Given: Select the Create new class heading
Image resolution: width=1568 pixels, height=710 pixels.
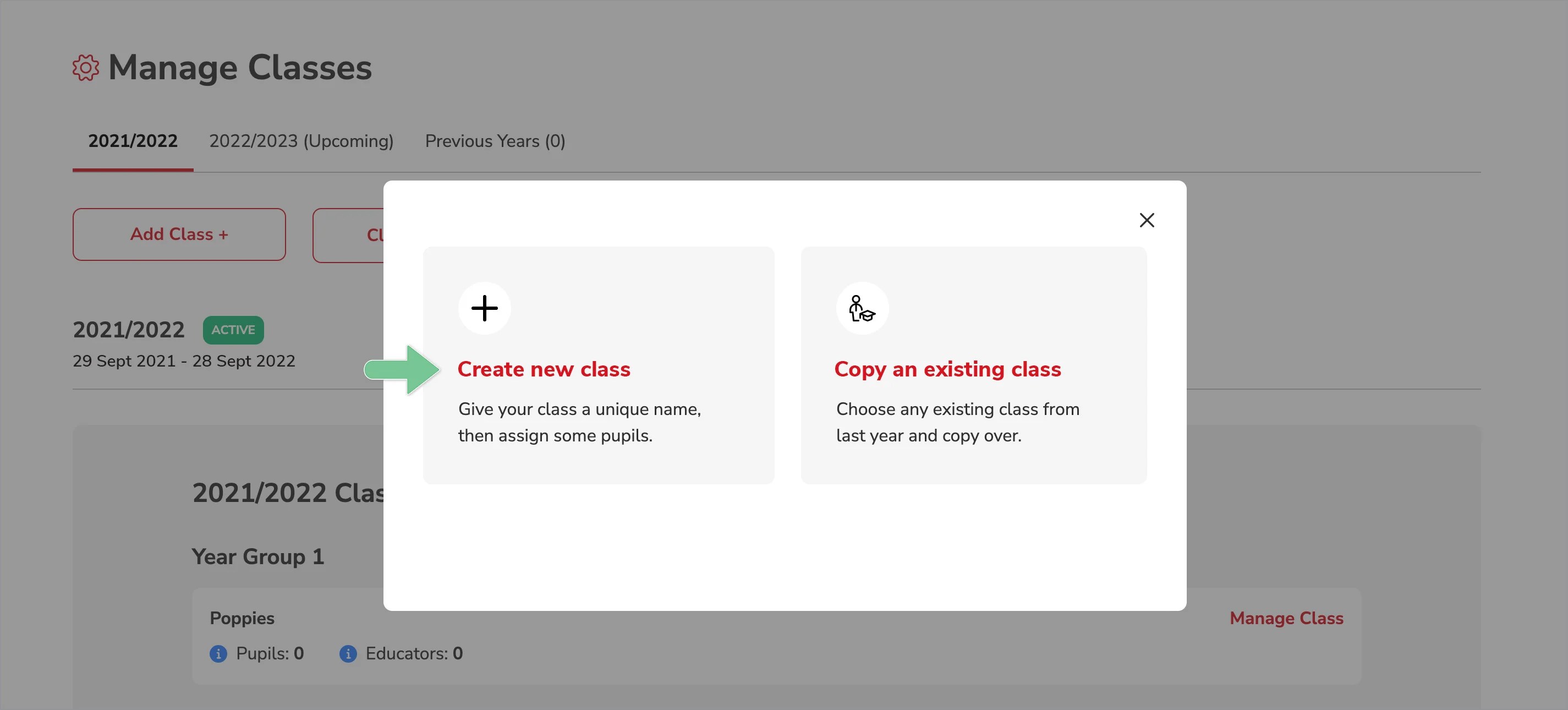Looking at the screenshot, I should [543, 369].
